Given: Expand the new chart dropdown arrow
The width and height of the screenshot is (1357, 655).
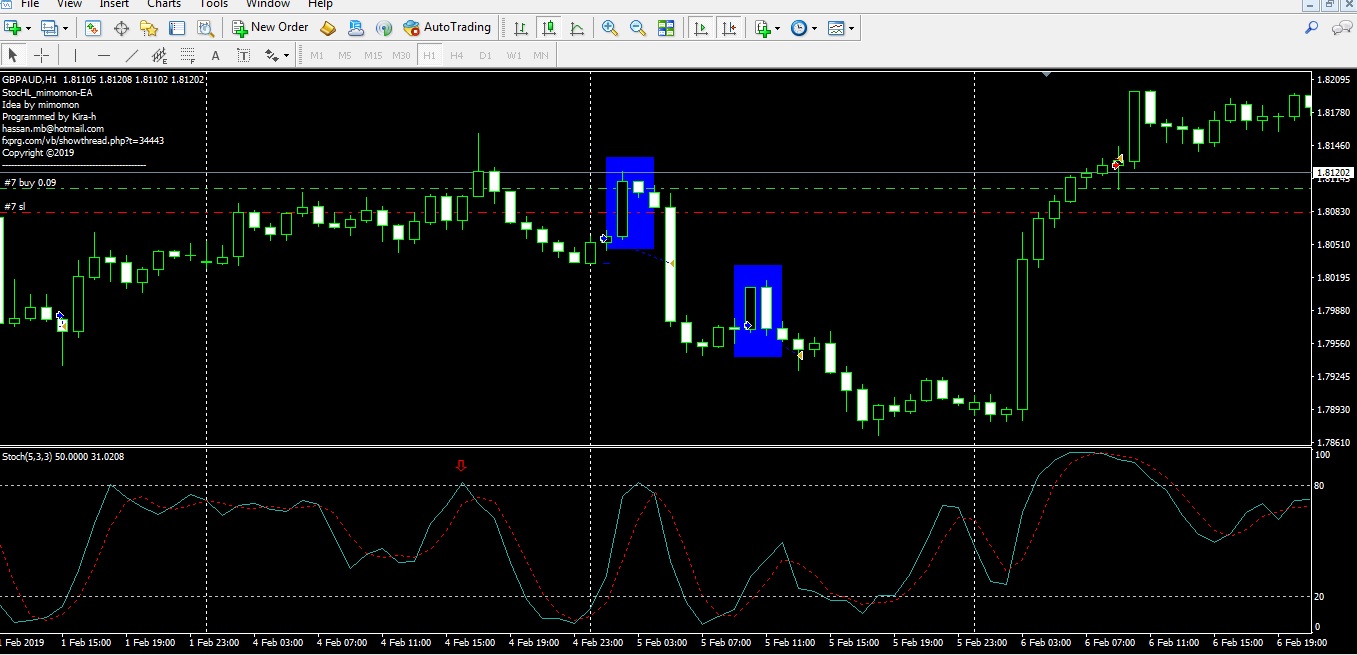Looking at the screenshot, I should point(27,28).
